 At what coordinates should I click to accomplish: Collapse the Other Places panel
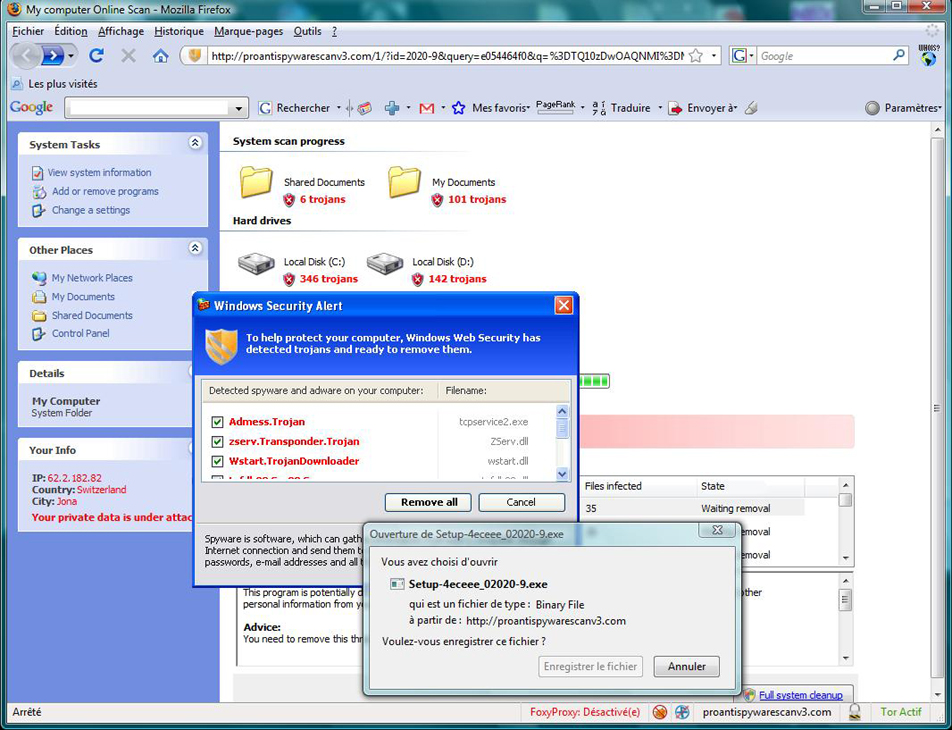(x=195, y=249)
